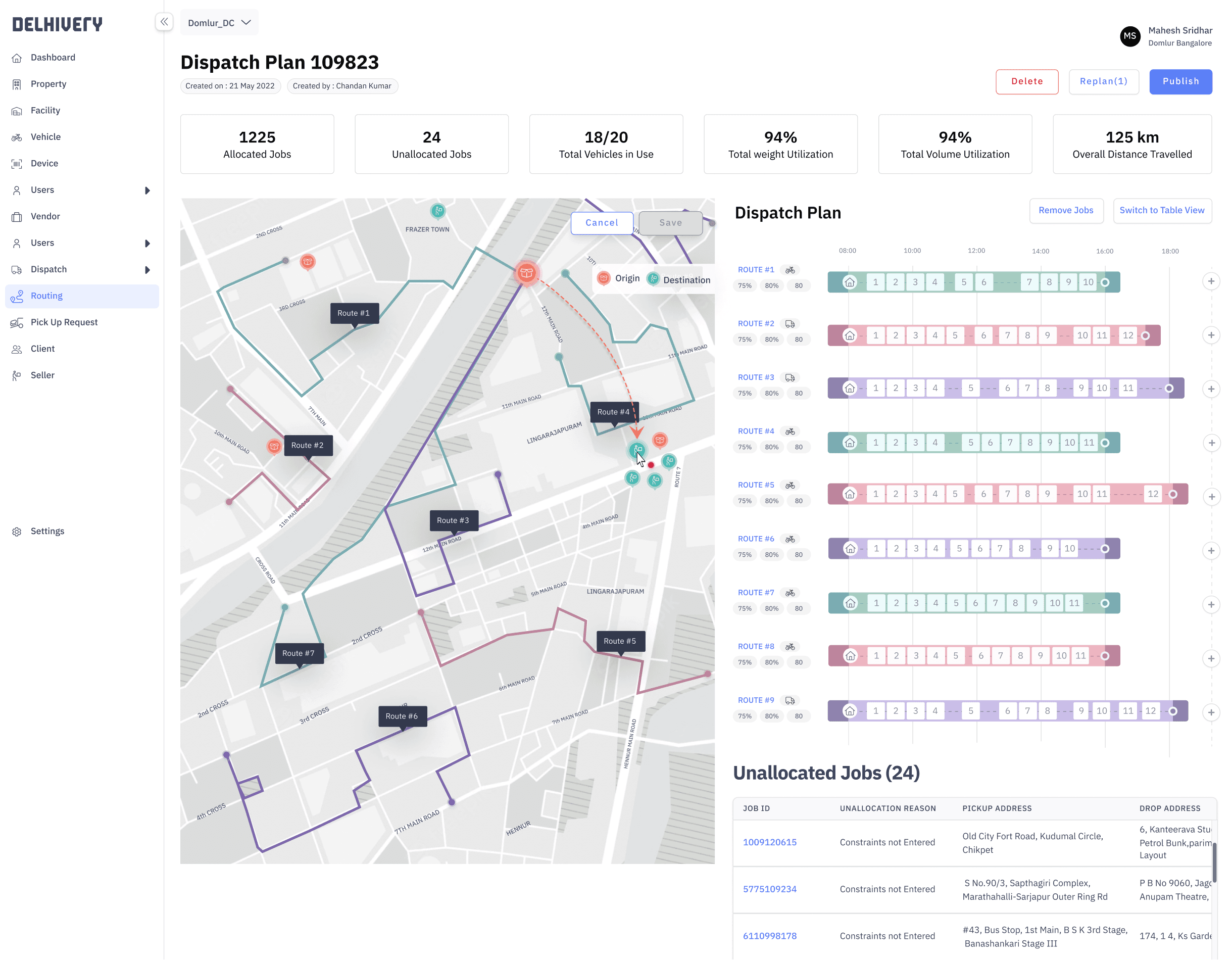
Task: Click the home icon on Route #1 timeline
Action: (x=850, y=282)
